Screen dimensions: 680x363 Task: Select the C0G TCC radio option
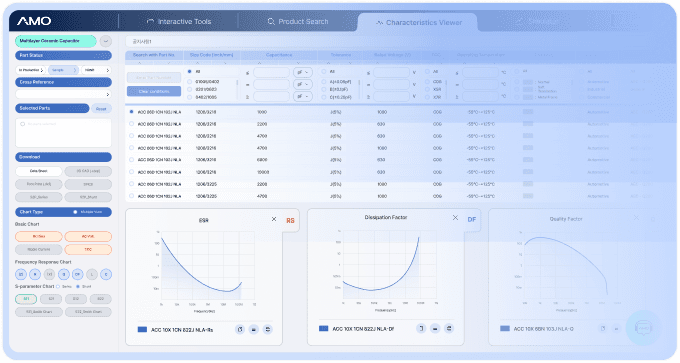click(427, 82)
